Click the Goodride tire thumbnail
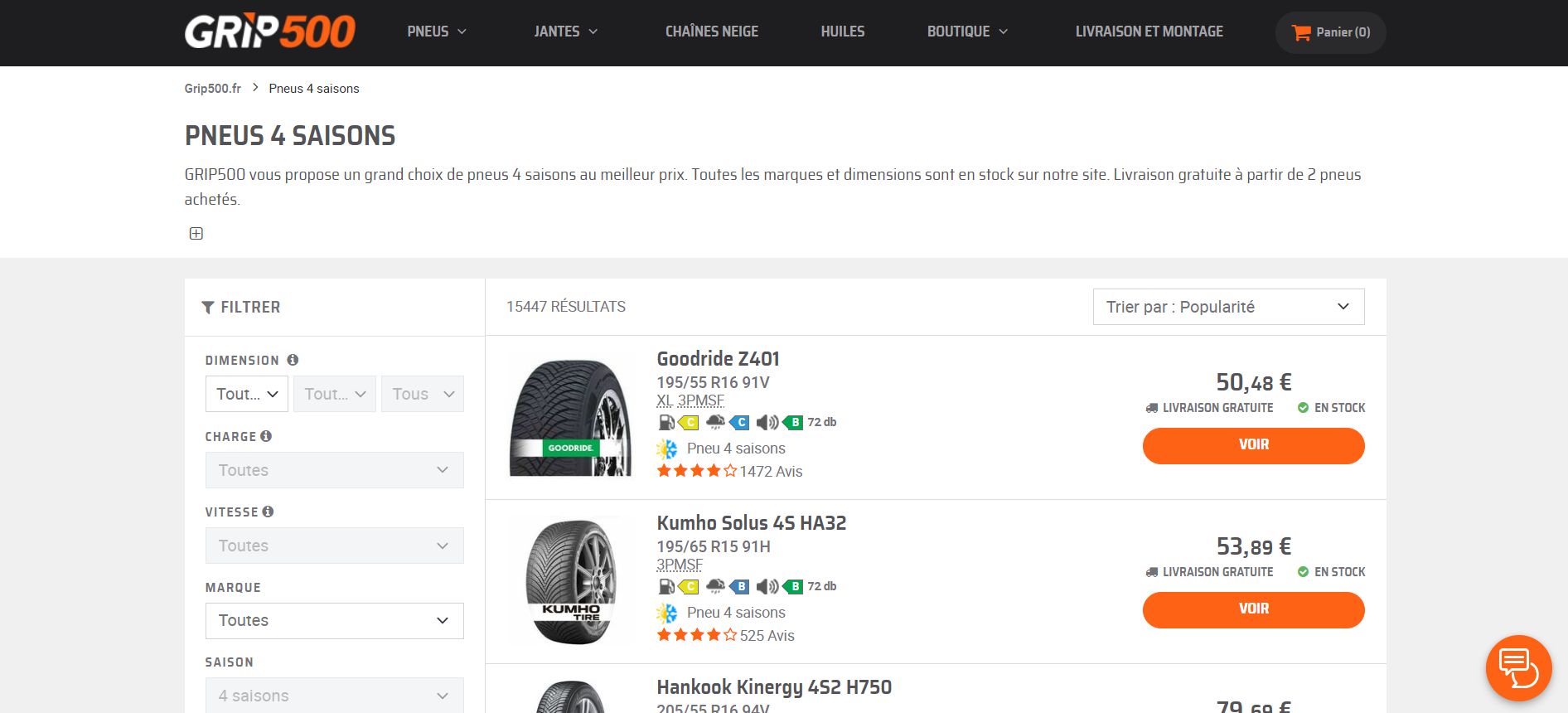Viewport: 1568px width, 713px height. click(x=570, y=417)
